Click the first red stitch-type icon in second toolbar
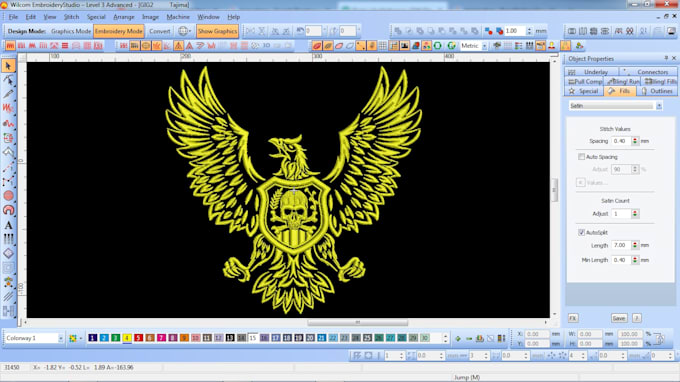The width and height of the screenshot is (680, 382). (10, 46)
